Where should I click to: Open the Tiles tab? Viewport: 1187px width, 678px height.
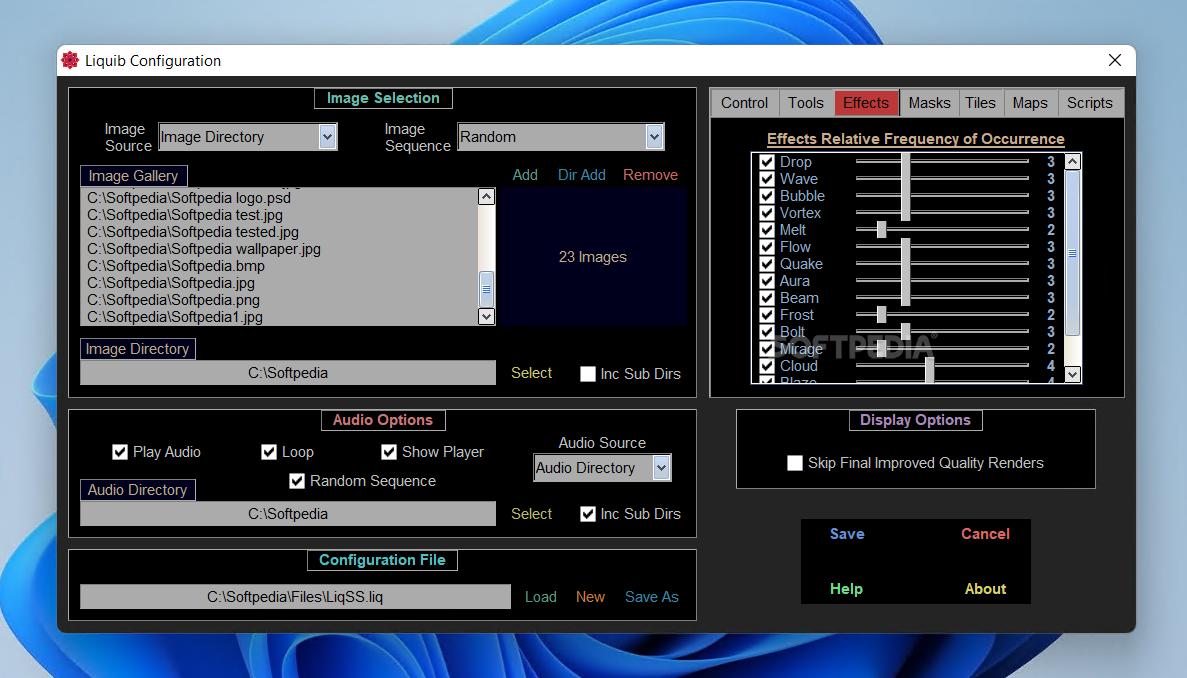click(980, 103)
